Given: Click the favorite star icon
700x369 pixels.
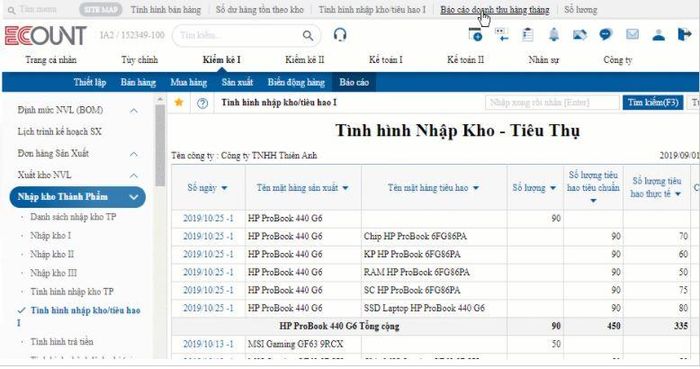Looking at the screenshot, I should pos(179,103).
